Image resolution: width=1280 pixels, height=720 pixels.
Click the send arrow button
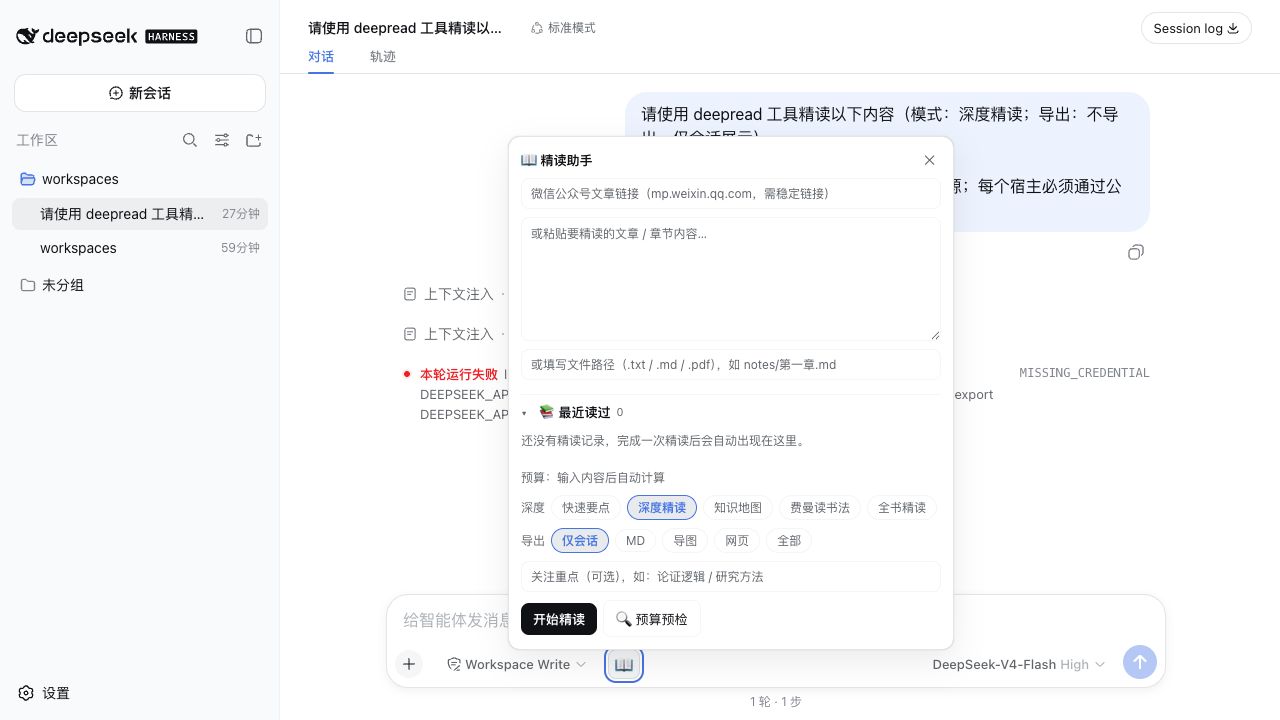coord(1140,662)
